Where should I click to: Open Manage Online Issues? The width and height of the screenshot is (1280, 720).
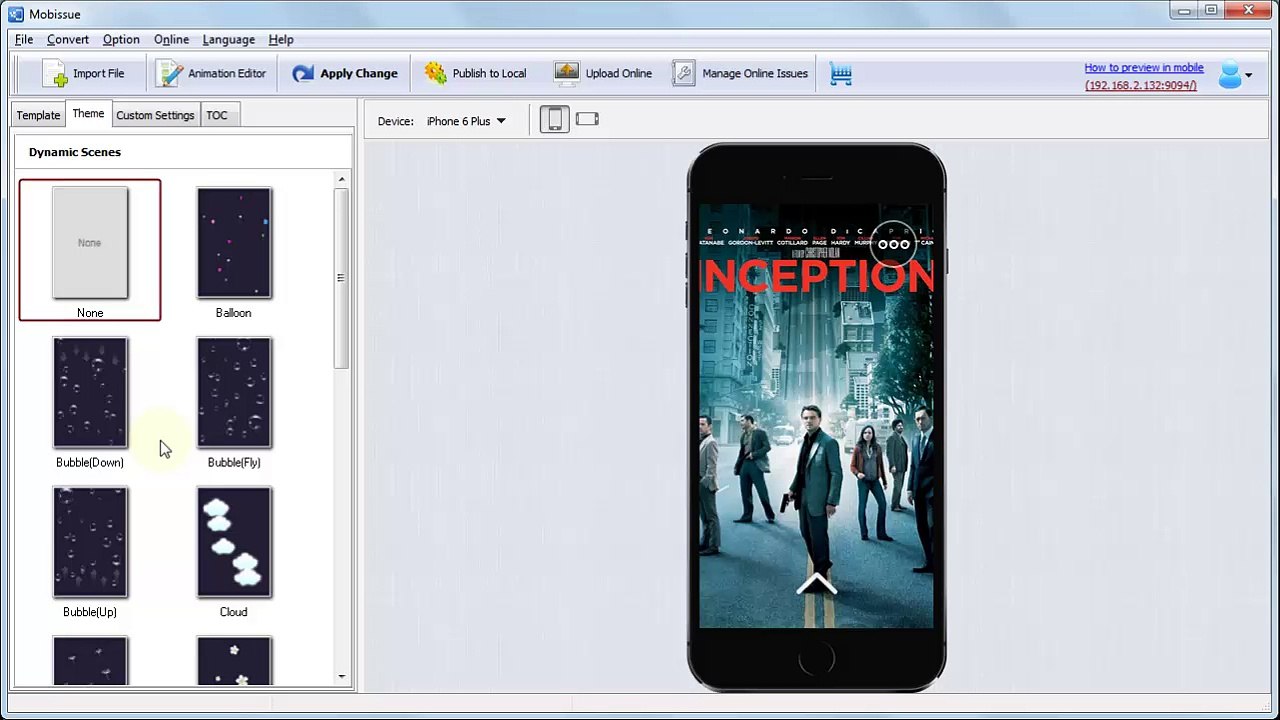click(x=740, y=73)
